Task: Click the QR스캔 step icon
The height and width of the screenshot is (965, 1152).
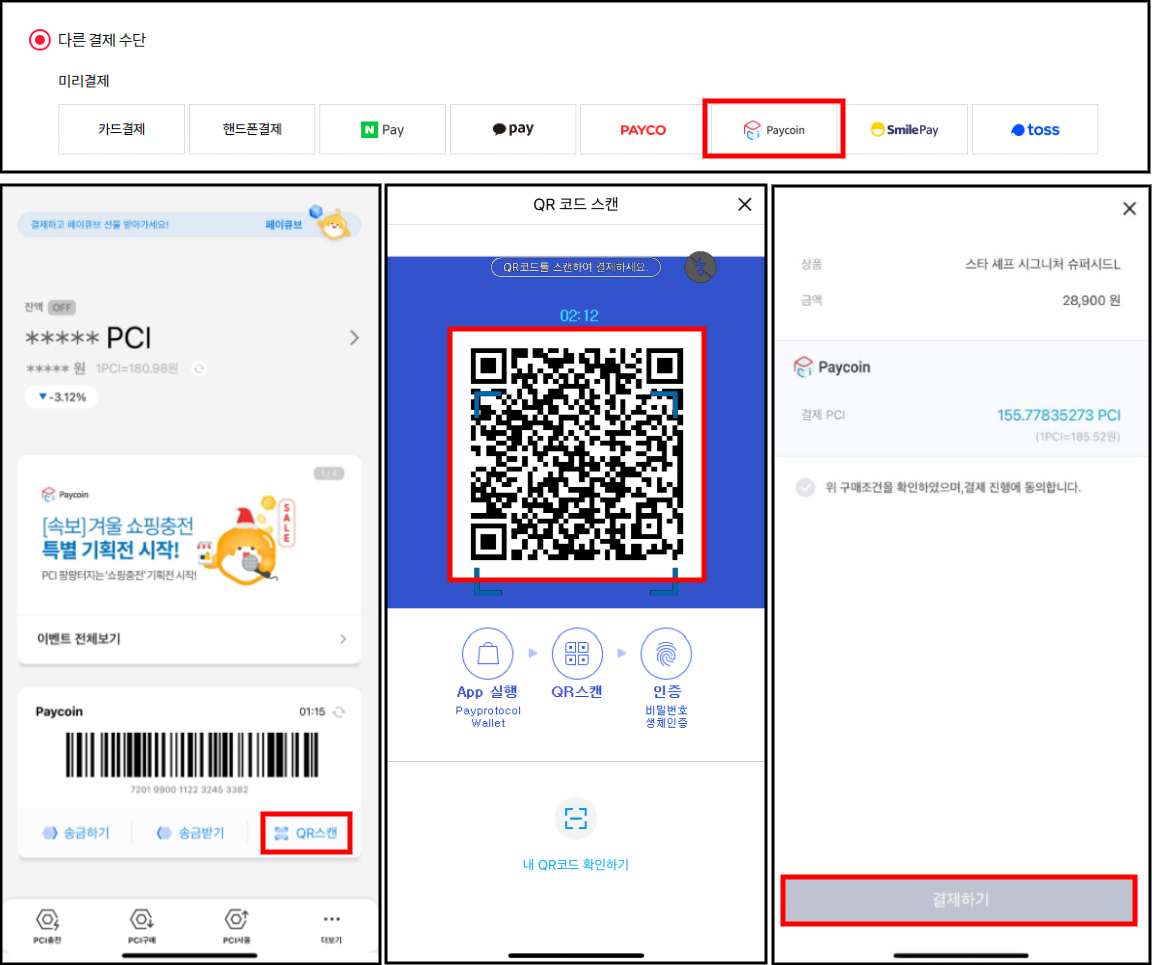Action: 577,653
